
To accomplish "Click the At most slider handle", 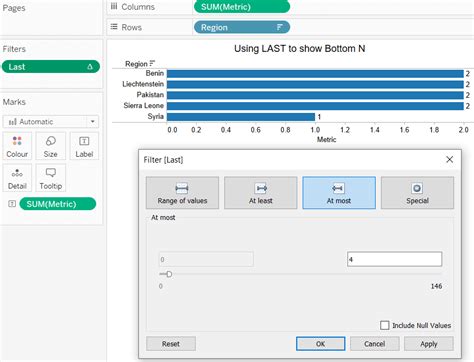I will pos(169,274).
